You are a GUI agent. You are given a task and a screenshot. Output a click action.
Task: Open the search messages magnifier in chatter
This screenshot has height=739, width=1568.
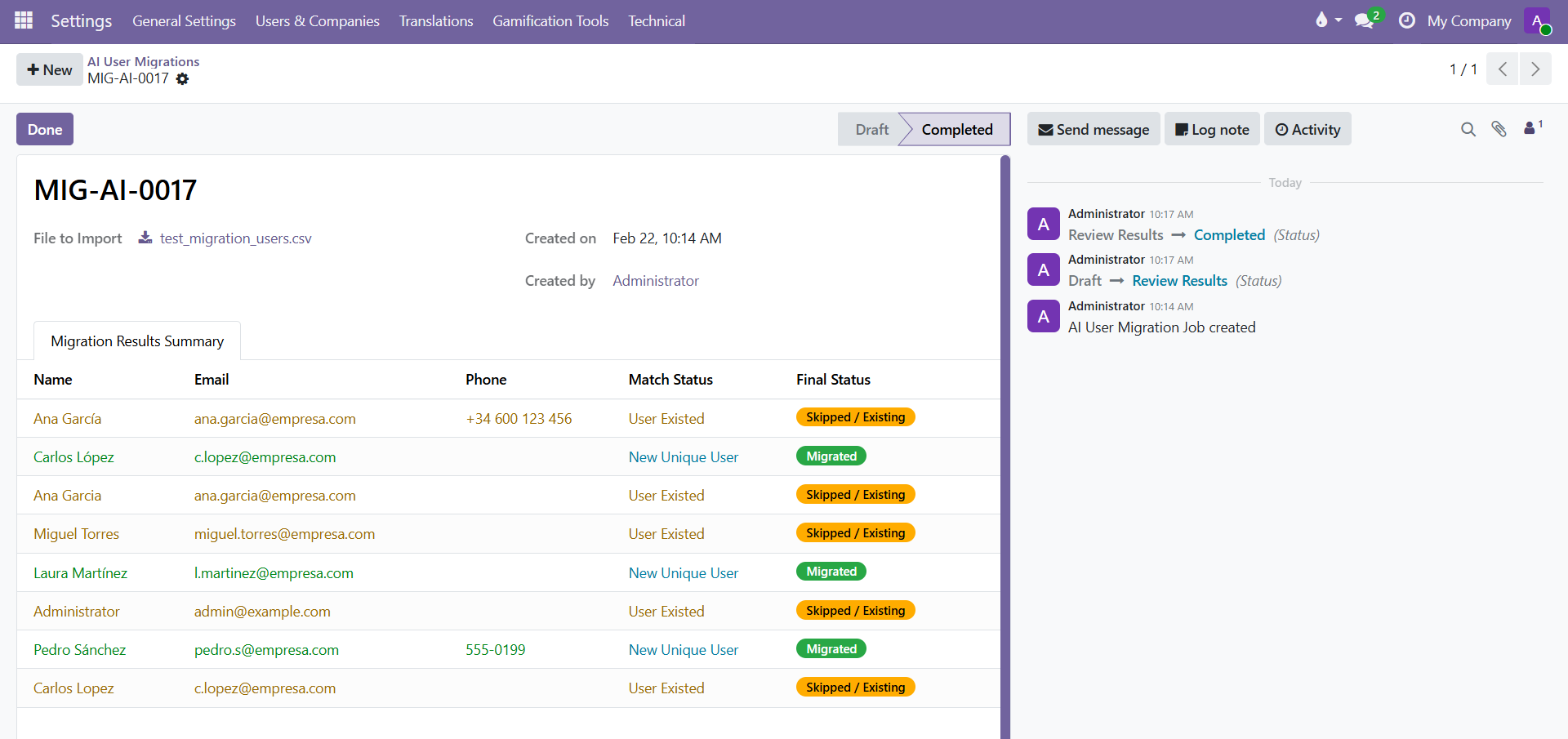pyautogui.click(x=1468, y=129)
